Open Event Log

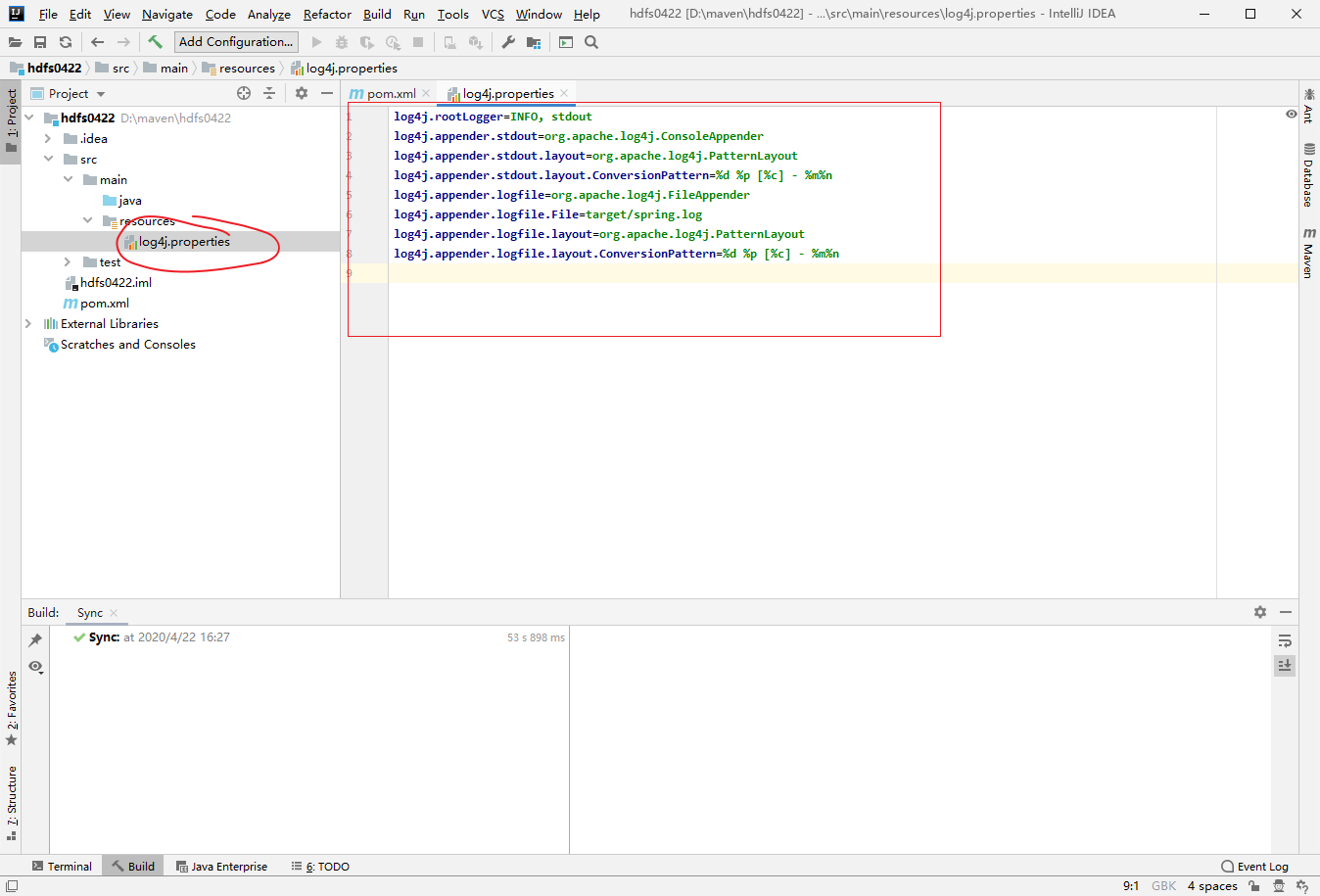[1255, 867]
